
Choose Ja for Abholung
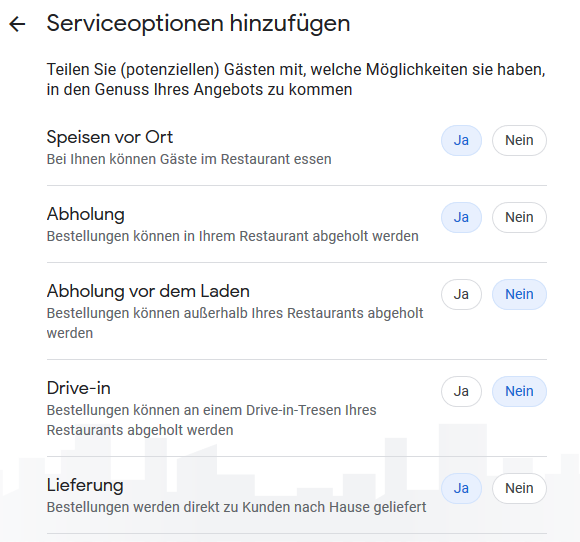pyautogui.click(x=461, y=218)
